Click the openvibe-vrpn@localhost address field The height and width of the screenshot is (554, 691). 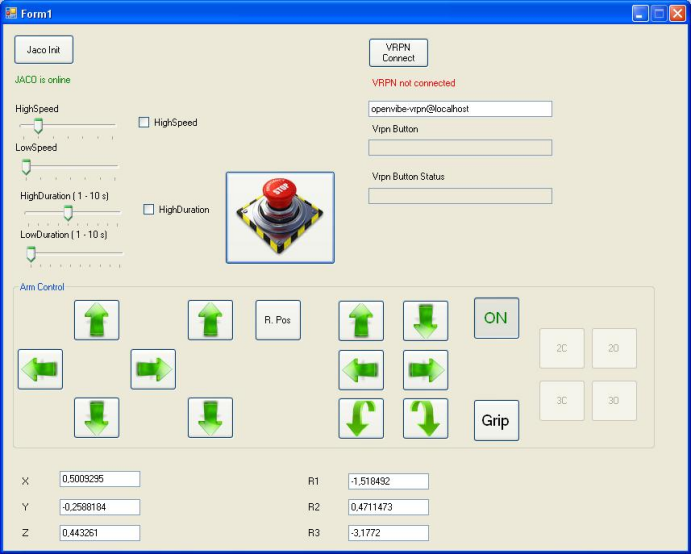click(x=460, y=109)
